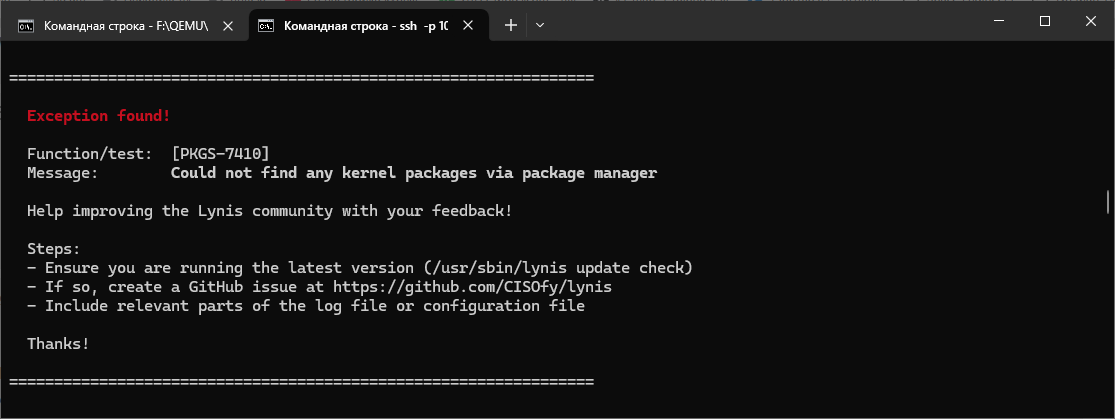Minimize the terminal window
This screenshot has height=419, width=1115.
pos(998,21)
